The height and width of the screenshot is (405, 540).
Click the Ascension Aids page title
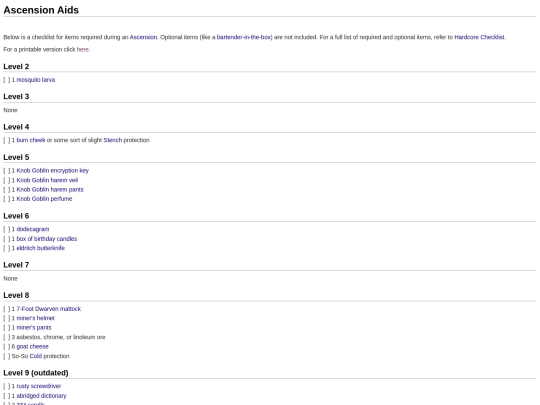pos(41,10)
